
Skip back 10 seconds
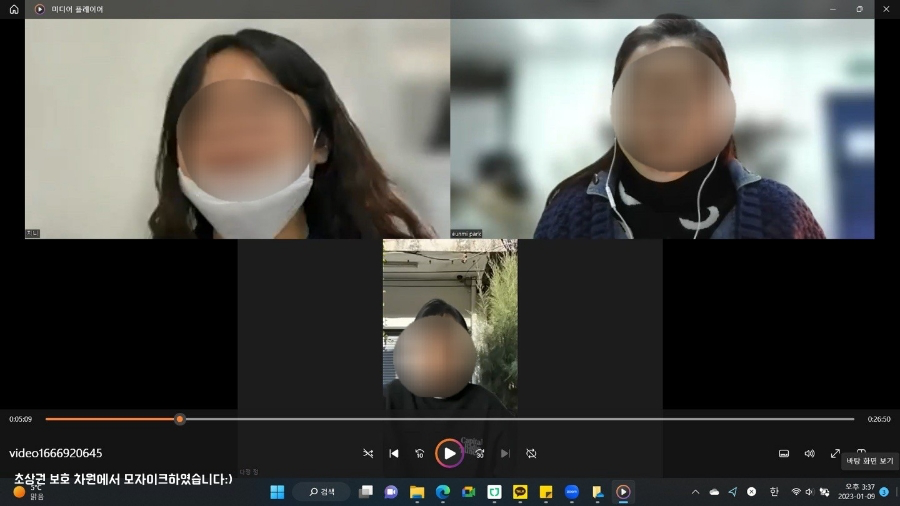(420, 453)
